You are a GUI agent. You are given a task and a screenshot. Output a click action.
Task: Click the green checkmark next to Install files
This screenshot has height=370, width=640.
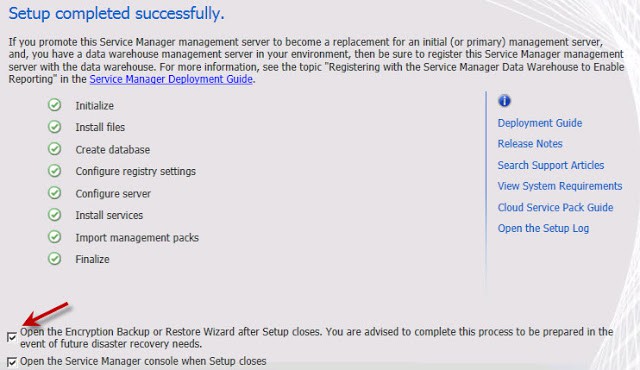pyautogui.click(x=54, y=127)
